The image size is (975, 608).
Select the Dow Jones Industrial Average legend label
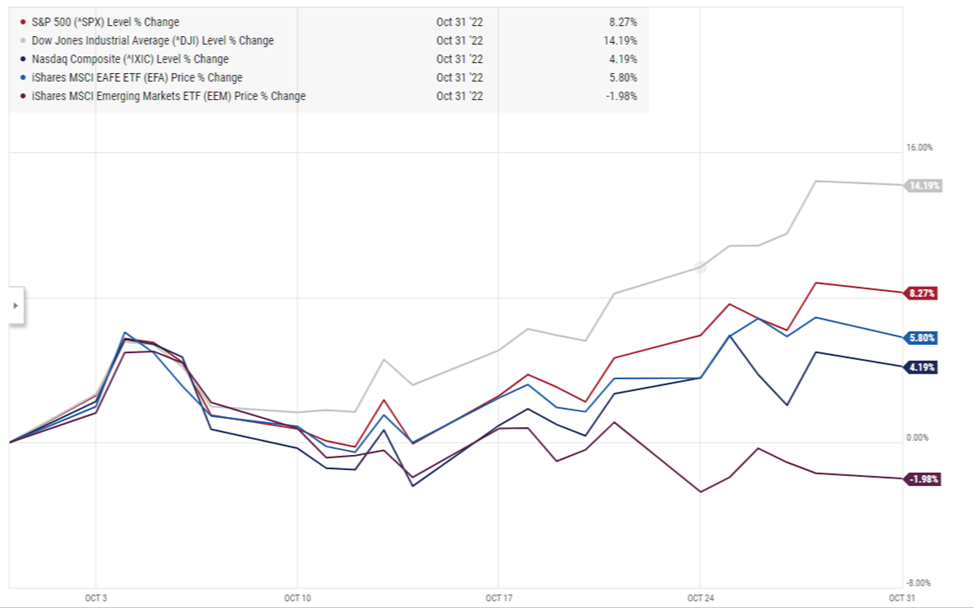(153, 41)
